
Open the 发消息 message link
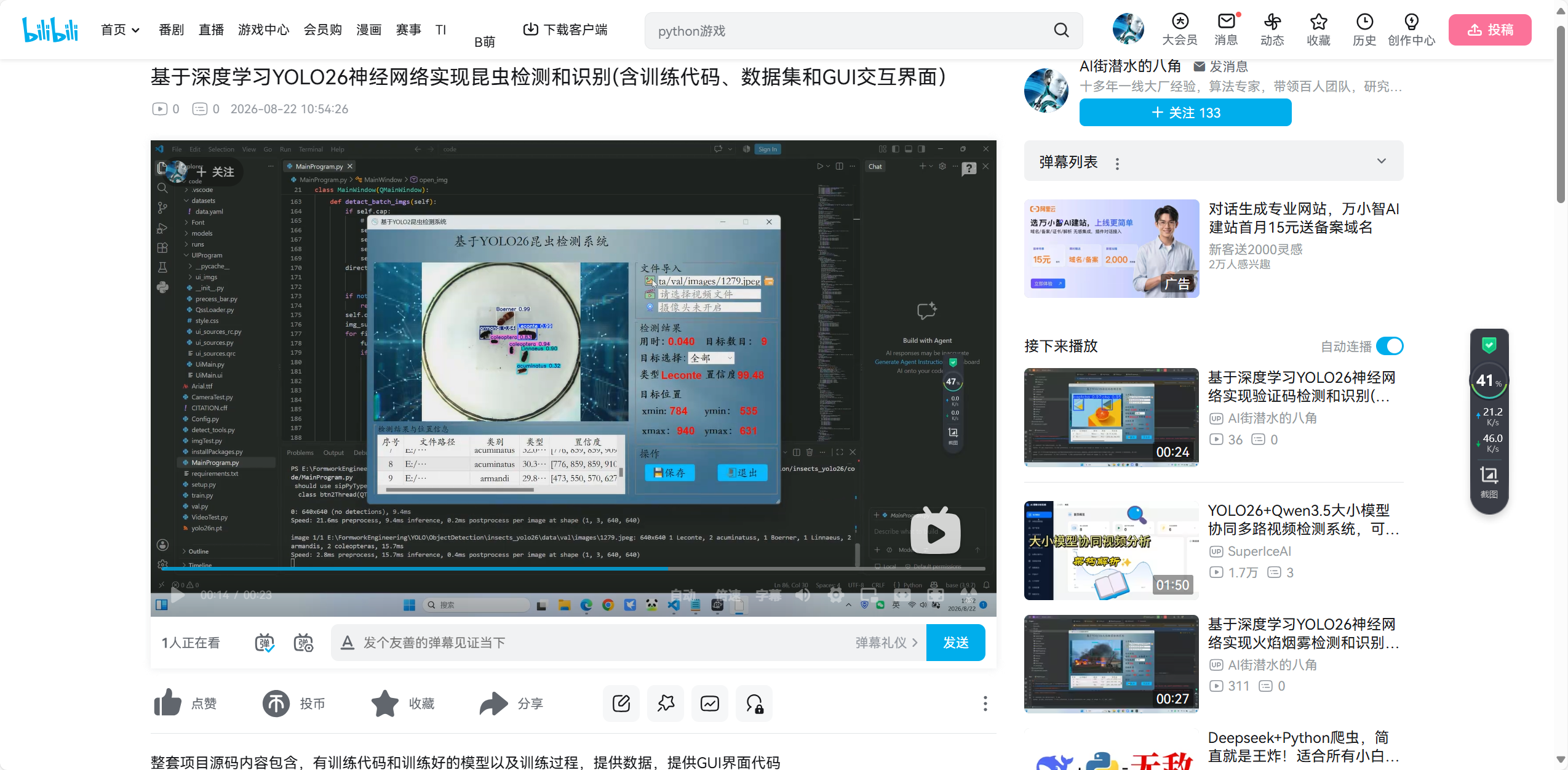(x=1220, y=66)
